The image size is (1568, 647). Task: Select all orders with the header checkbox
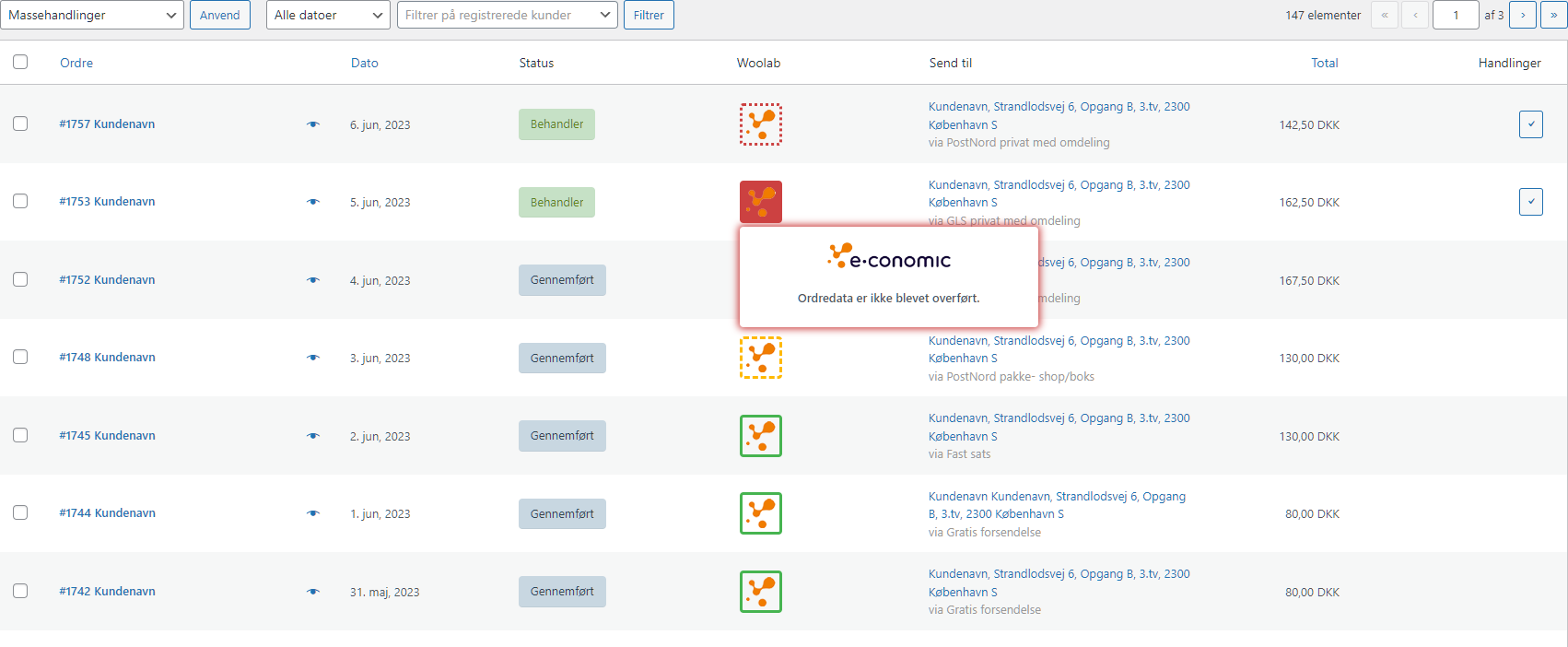(x=20, y=62)
